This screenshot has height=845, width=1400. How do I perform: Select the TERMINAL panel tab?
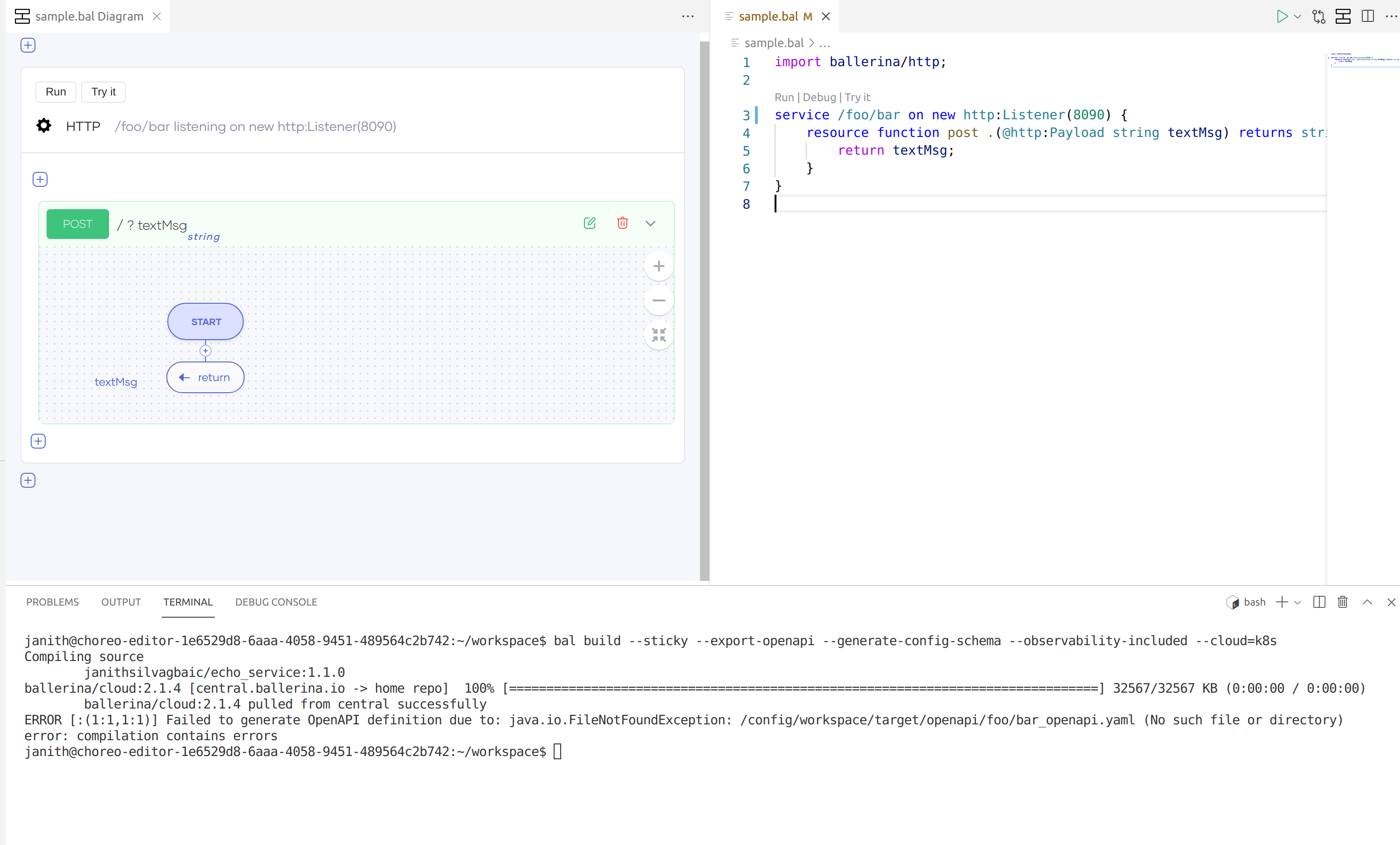188,602
